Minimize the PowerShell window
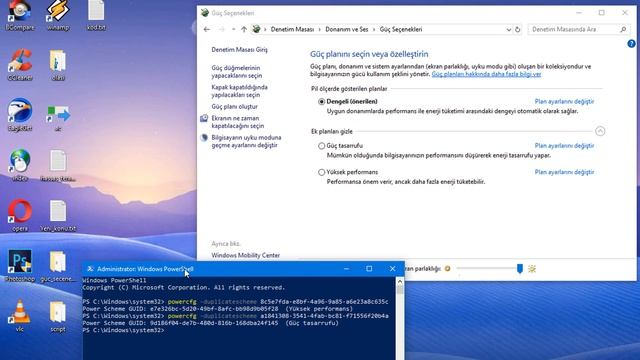 tap(346, 269)
